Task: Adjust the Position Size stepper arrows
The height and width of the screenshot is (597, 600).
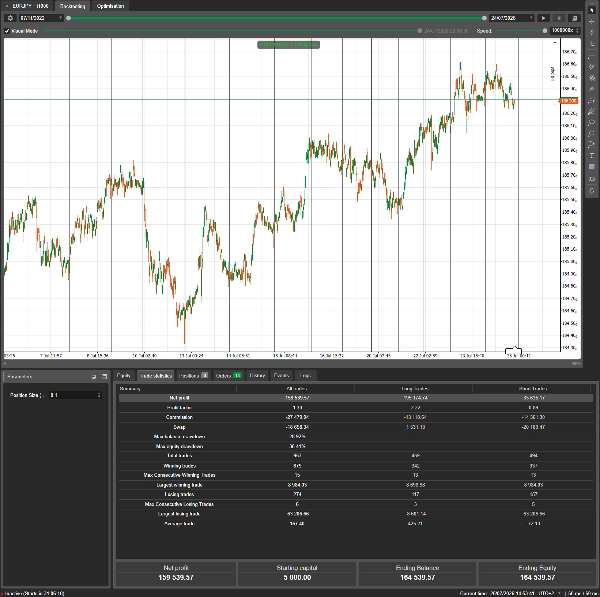Action: tap(99, 395)
